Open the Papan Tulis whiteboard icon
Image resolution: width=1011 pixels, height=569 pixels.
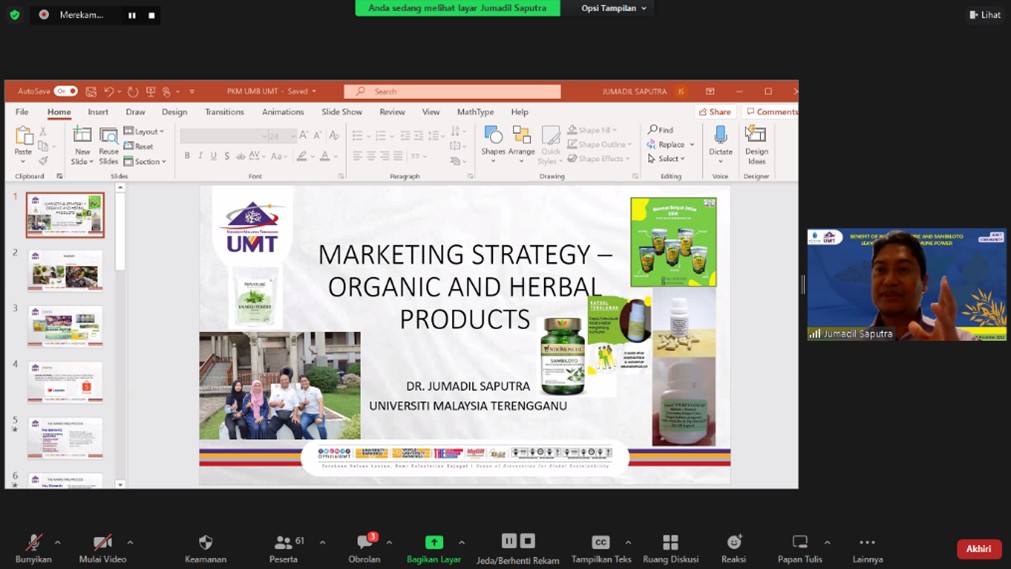800,542
